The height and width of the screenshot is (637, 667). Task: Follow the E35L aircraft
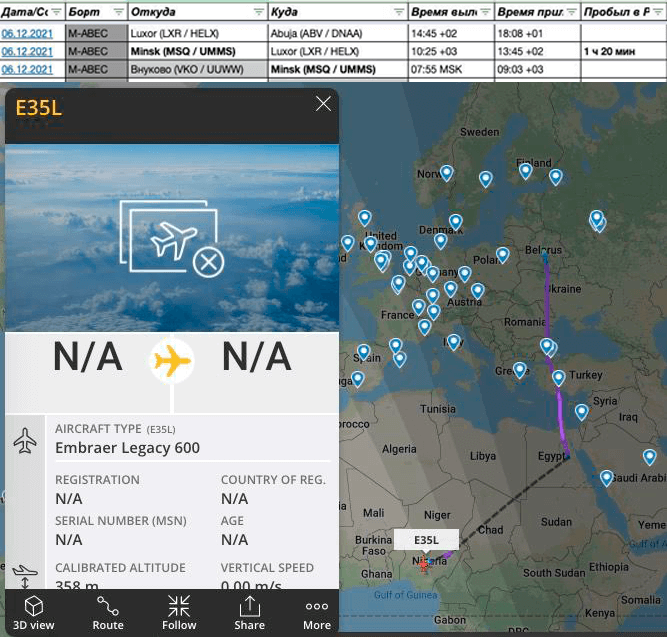[x=179, y=612]
